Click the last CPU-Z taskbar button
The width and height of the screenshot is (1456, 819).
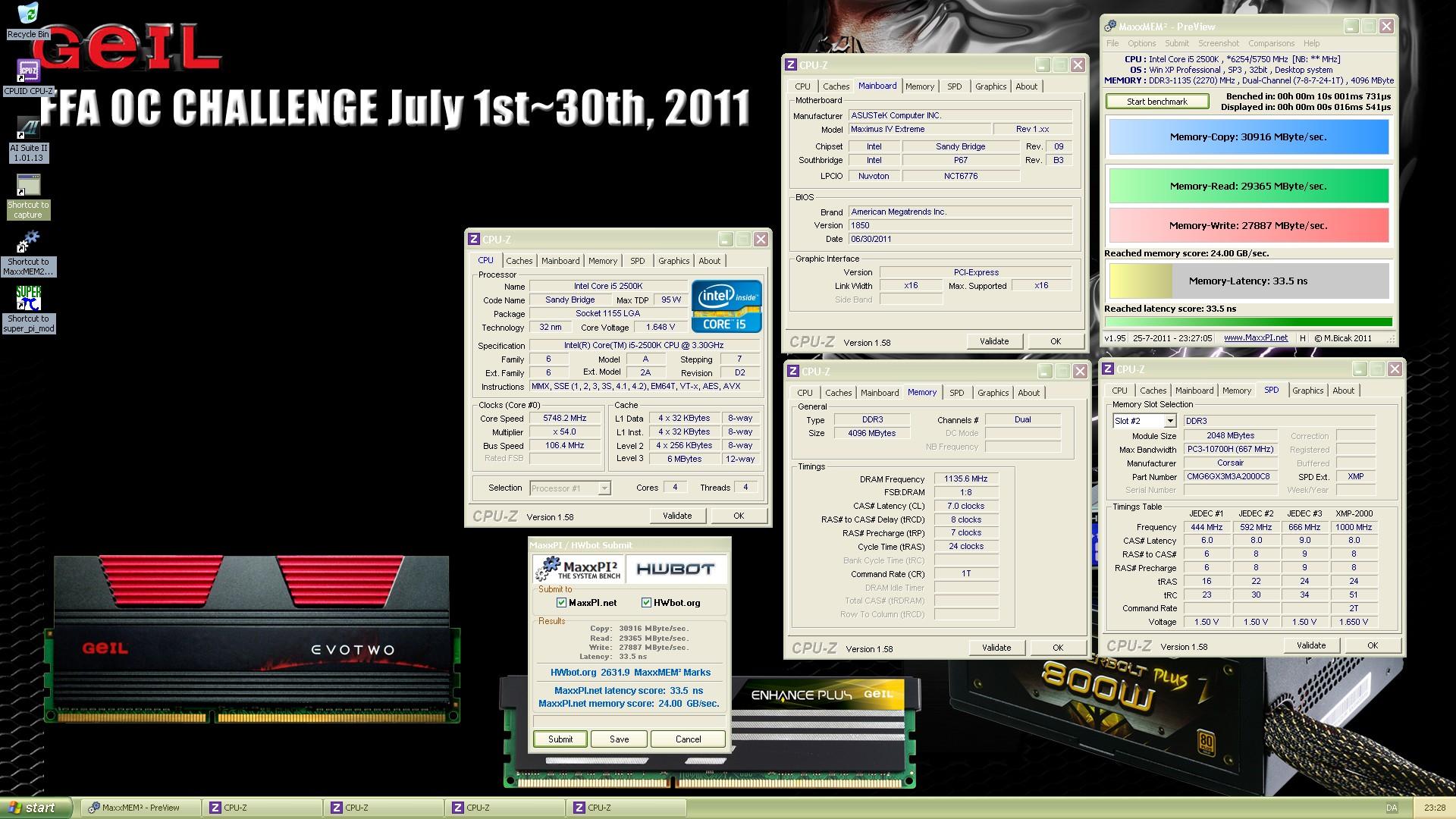(x=626, y=808)
